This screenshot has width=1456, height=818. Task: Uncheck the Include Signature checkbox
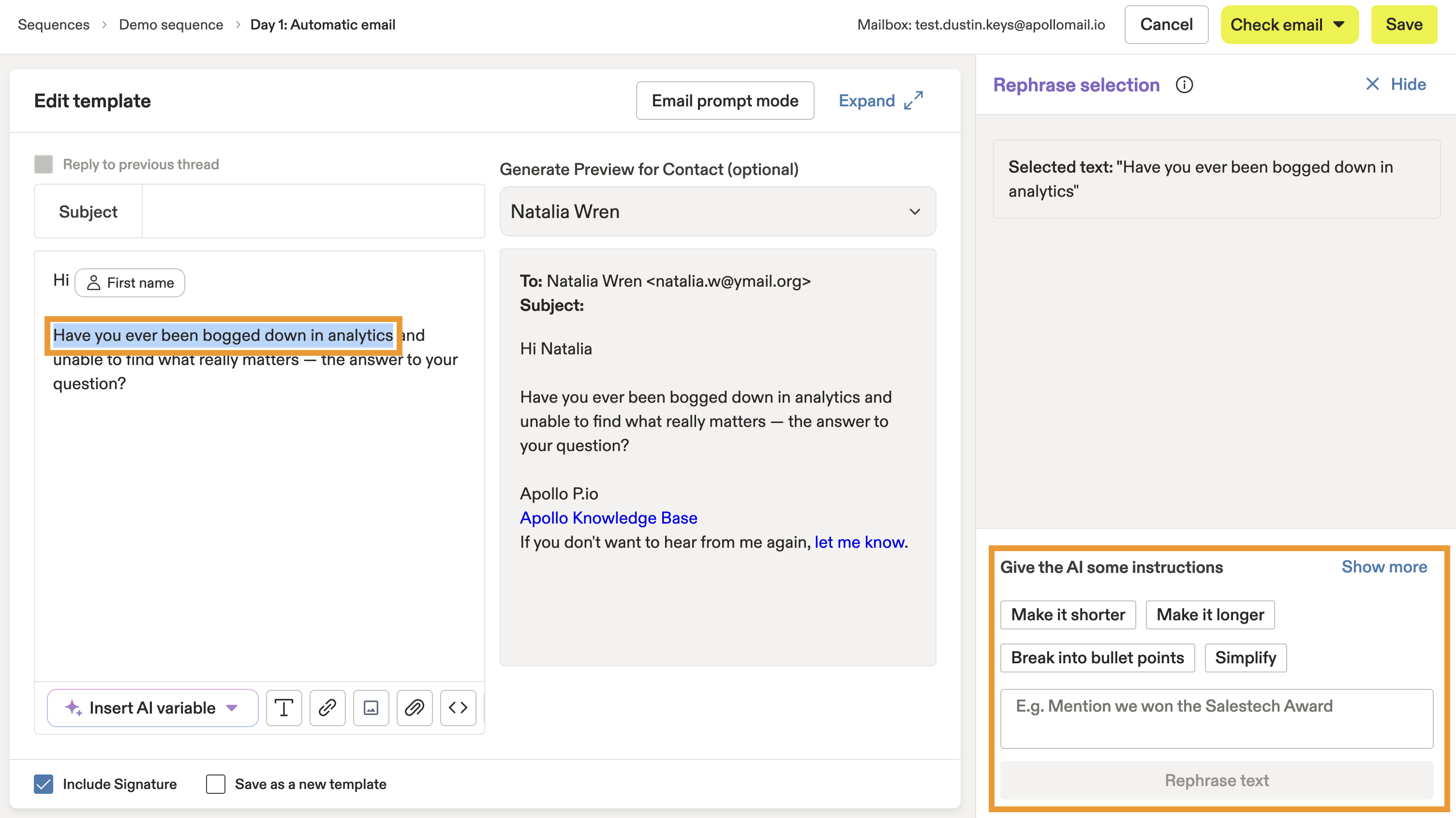44,784
